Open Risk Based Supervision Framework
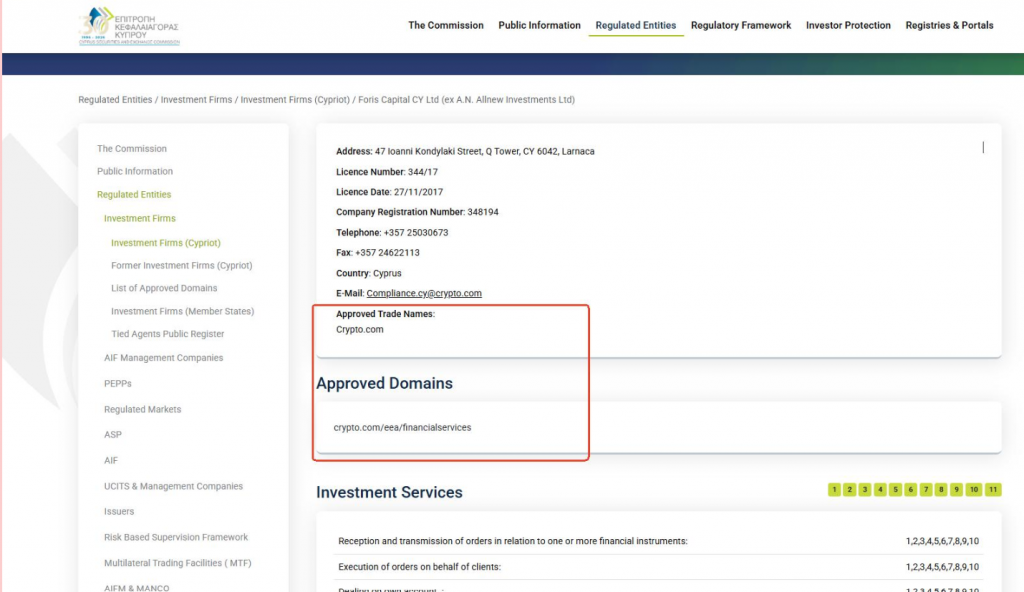Screen dimensions: 1024x592 pyautogui.click(x=176, y=537)
